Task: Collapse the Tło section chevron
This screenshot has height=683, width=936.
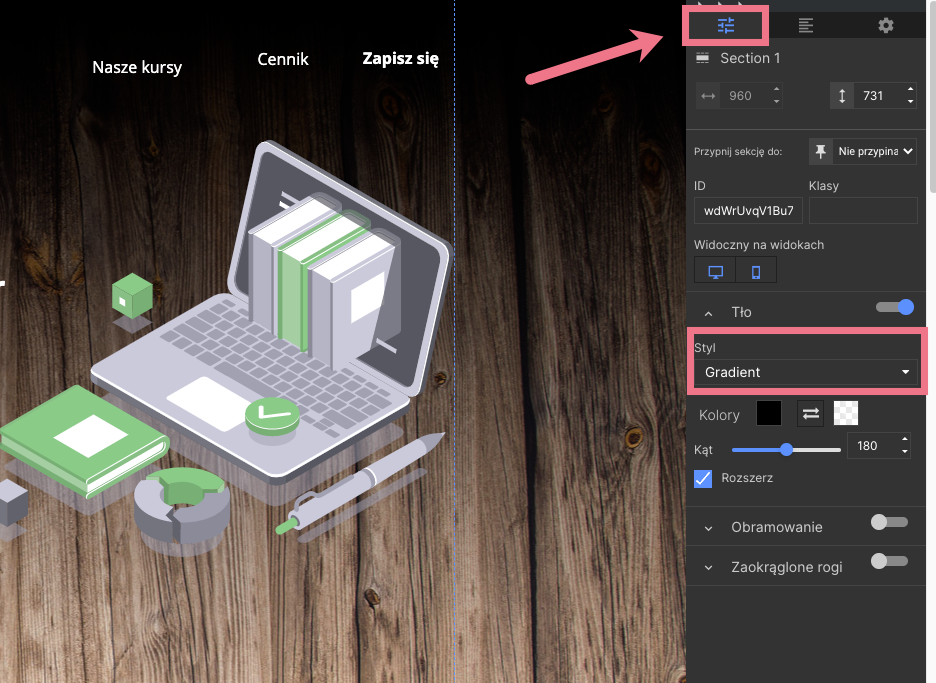Action: tap(709, 313)
